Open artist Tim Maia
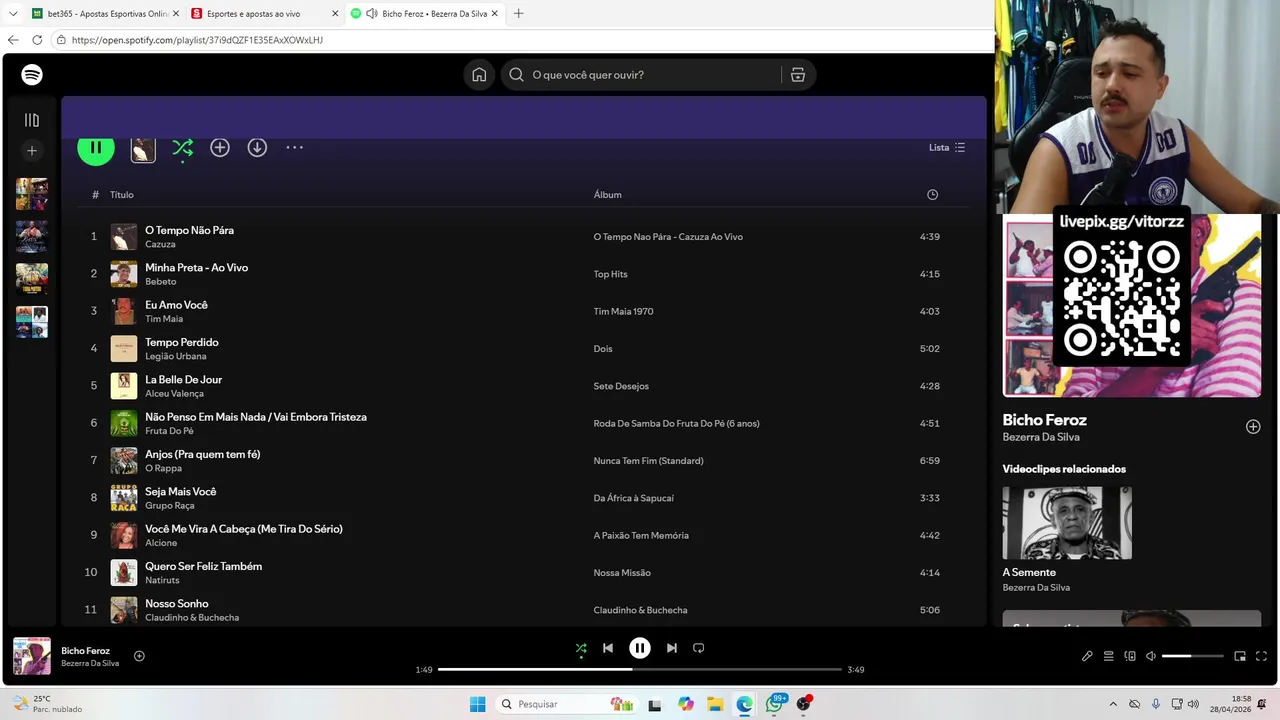 coord(164,319)
